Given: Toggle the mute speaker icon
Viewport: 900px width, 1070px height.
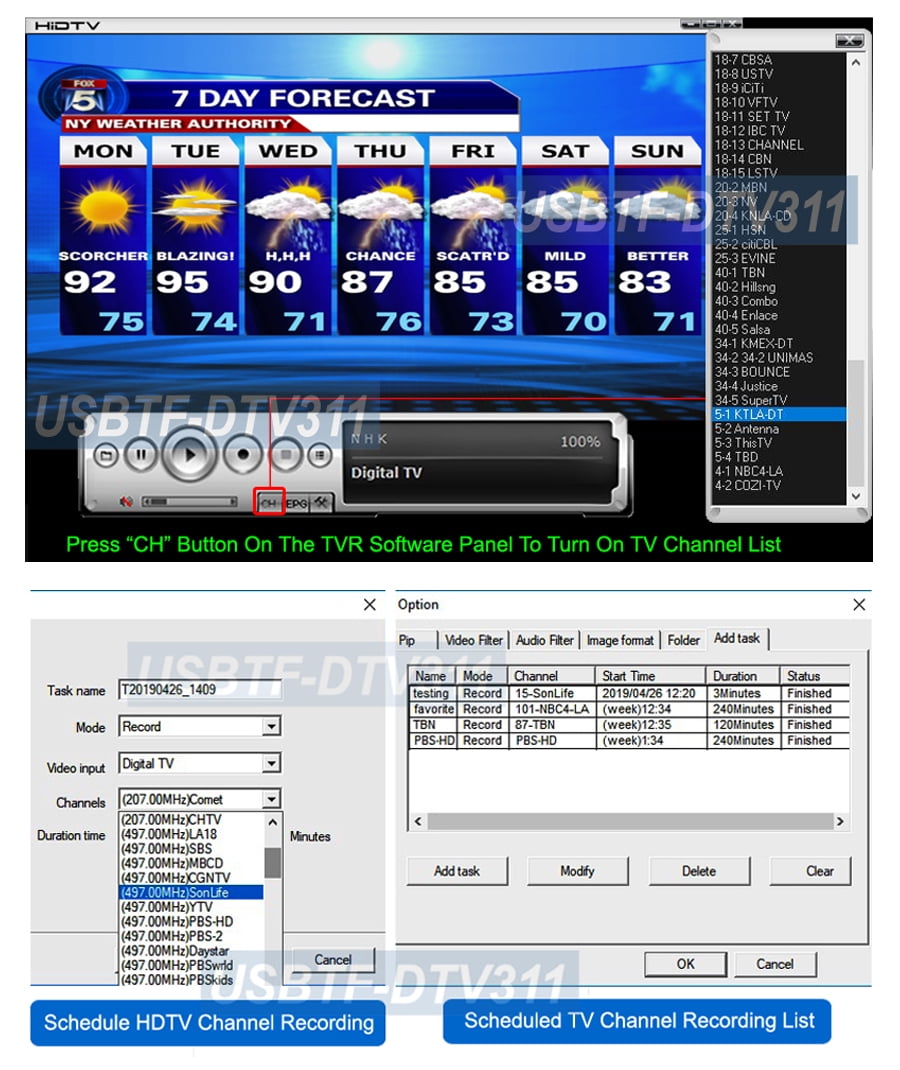Looking at the screenshot, I should click(x=126, y=501).
